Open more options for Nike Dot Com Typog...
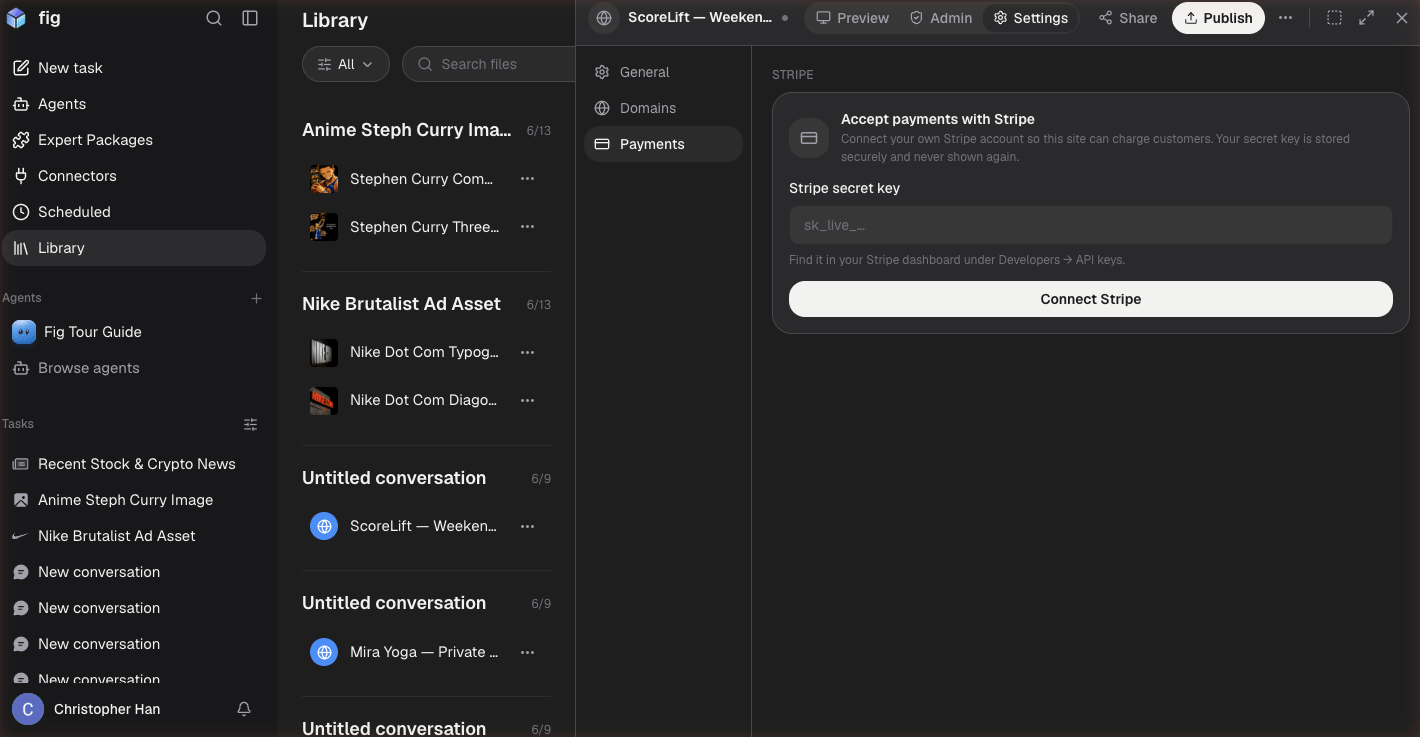 pos(527,352)
